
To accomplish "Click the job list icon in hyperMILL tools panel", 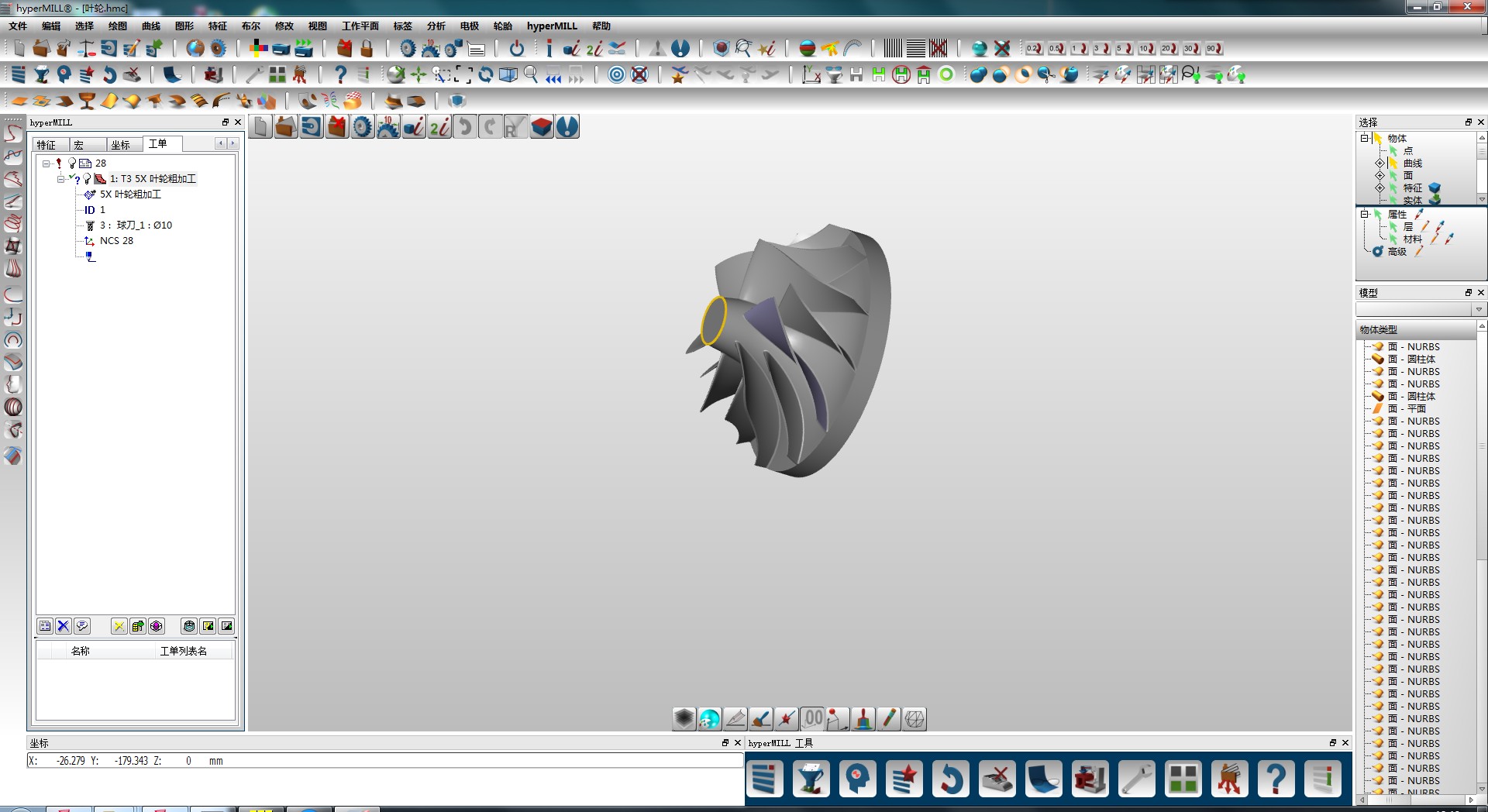I will (764, 779).
